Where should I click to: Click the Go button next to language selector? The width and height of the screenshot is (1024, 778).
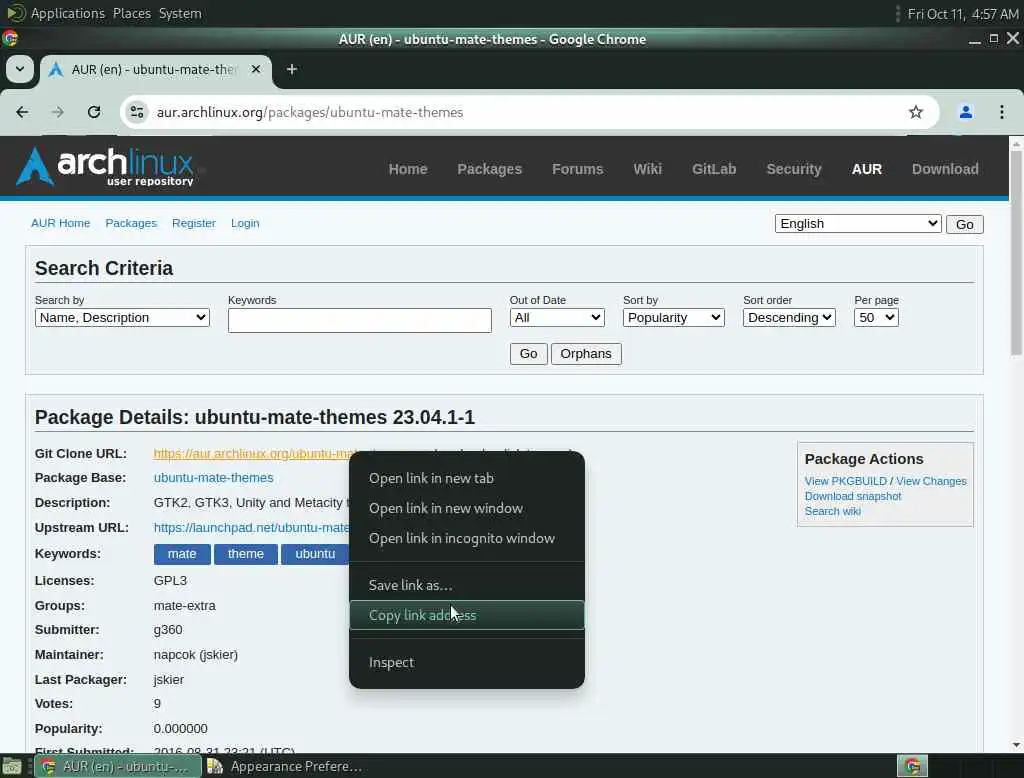pos(965,225)
